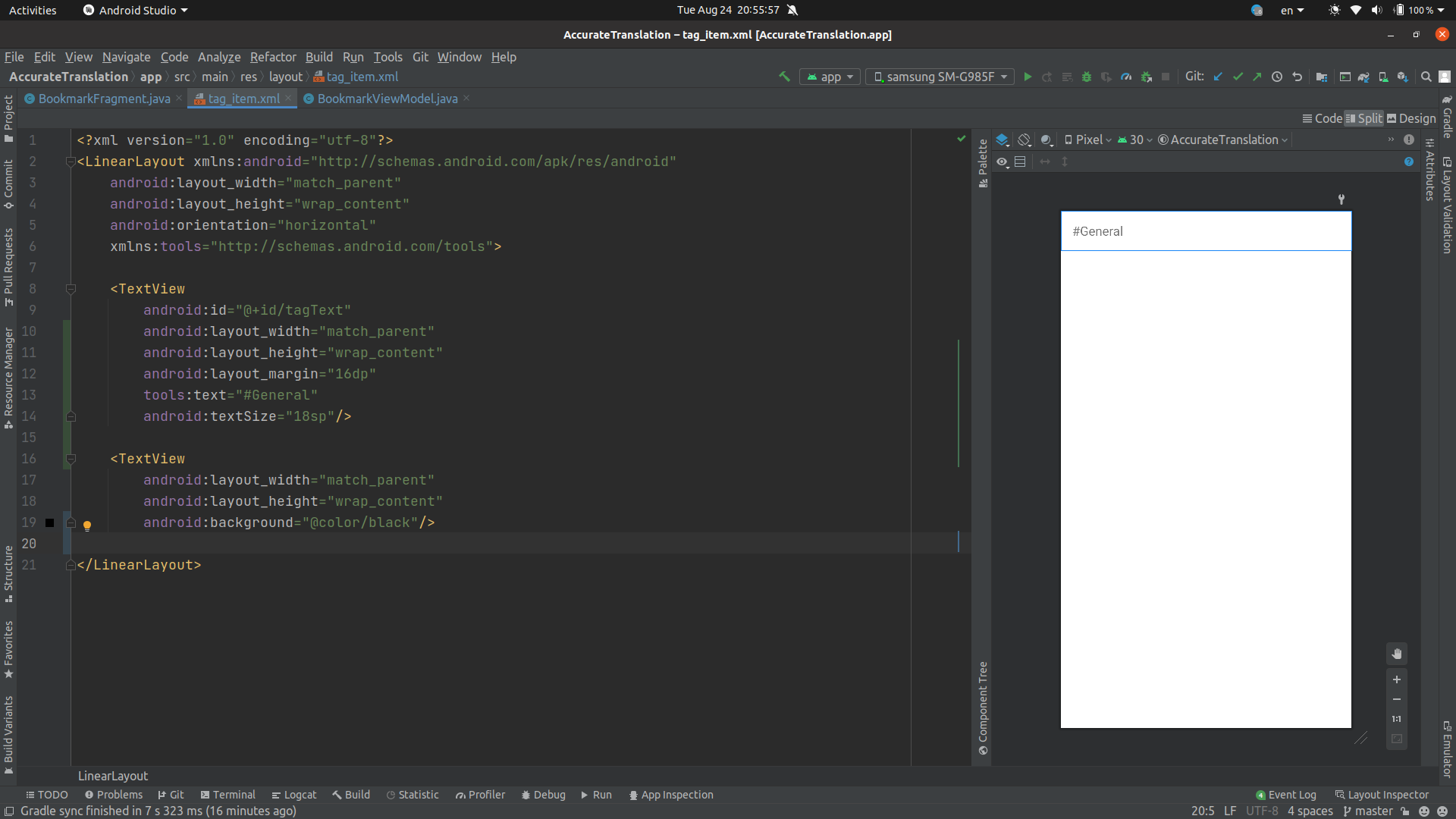Zoom in the layout preview
This screenshot has width=1456, height=819.
pos(1397,679)
